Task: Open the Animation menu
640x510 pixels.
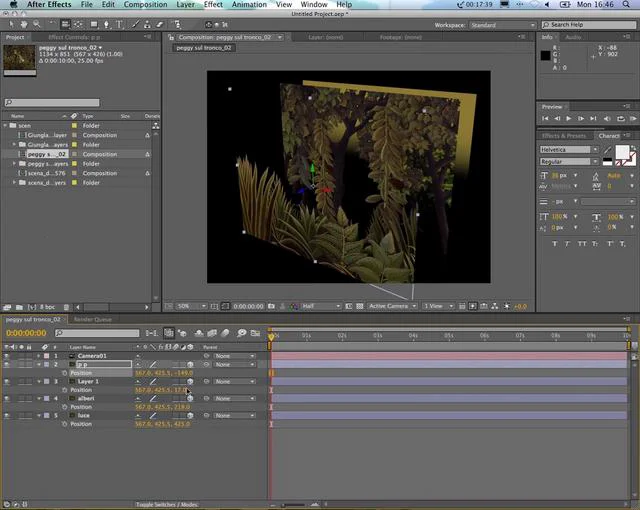Action: (x=249, y=4)
